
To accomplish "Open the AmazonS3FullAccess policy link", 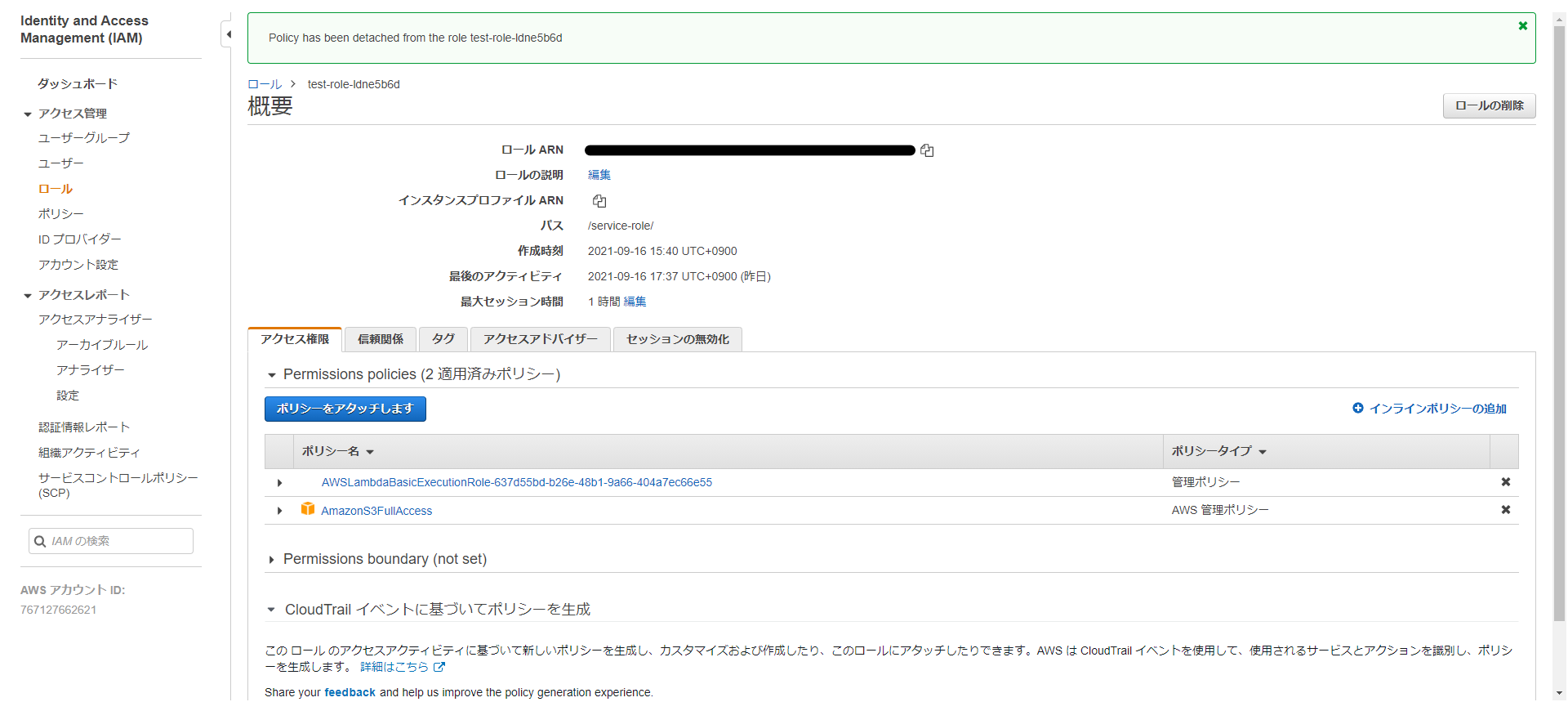I will [376, 511].
